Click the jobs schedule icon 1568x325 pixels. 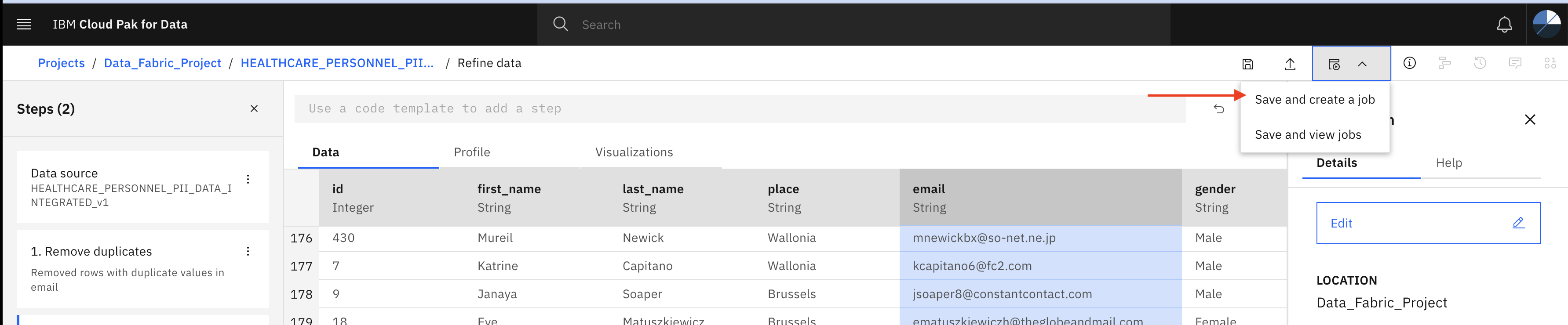click(1334, 64)
